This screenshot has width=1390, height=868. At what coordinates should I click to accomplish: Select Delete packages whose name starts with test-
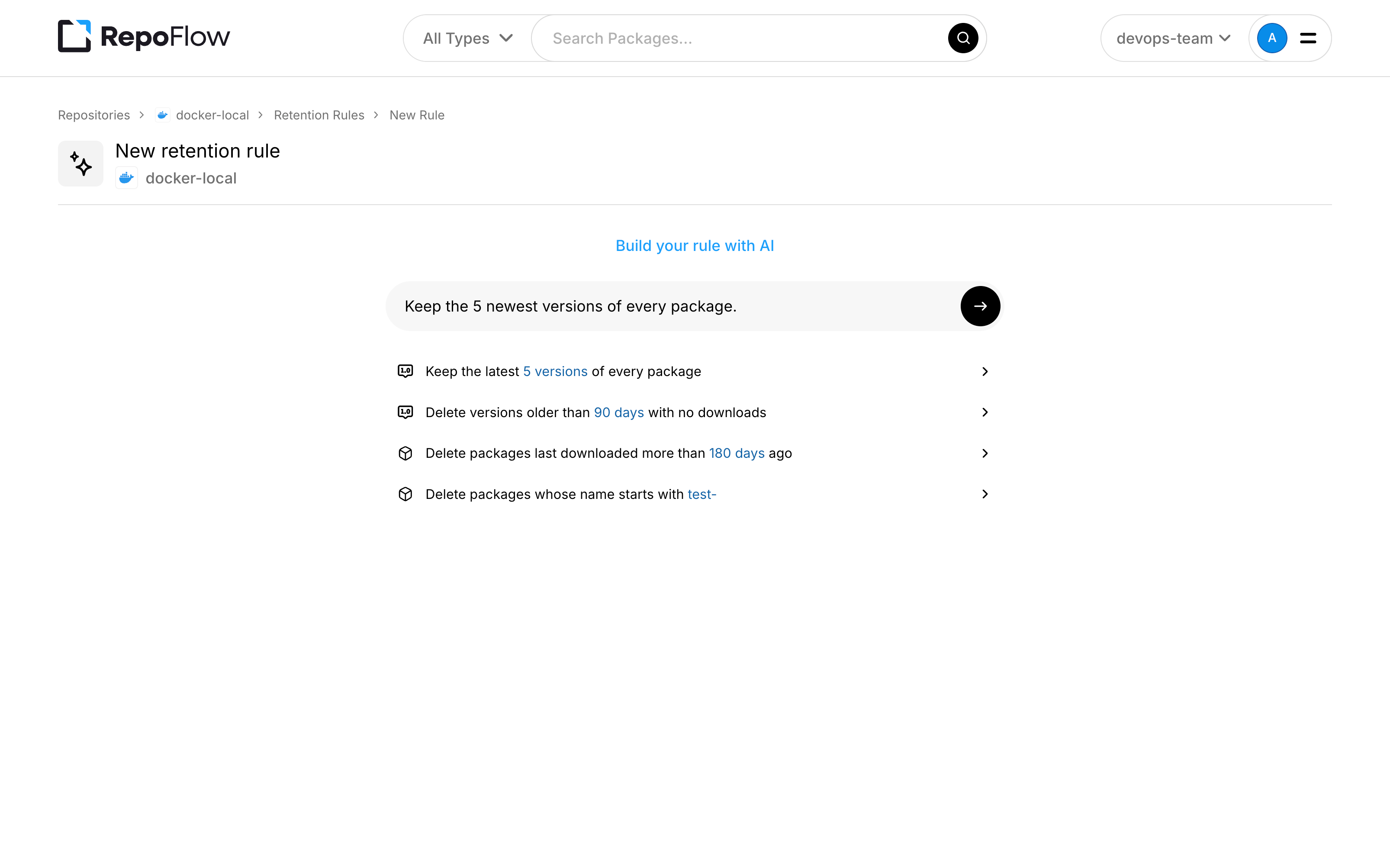(x=694, y=494)
